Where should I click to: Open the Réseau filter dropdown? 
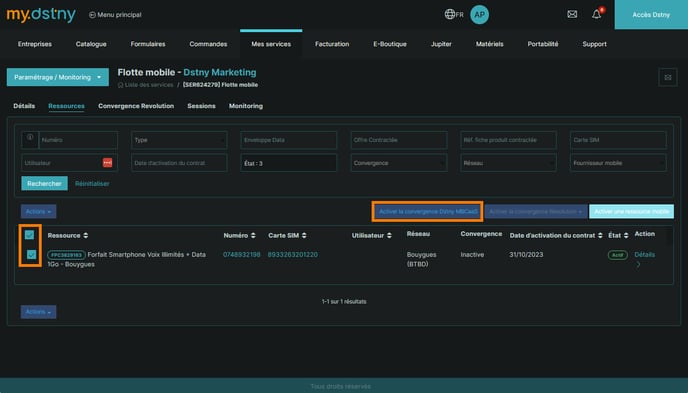[x=509, y=163]
